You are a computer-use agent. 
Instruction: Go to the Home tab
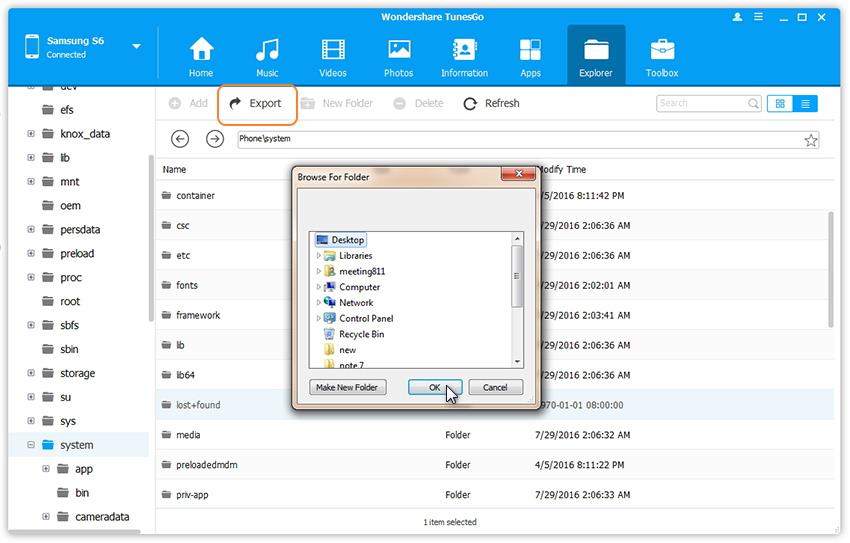[201, 56]
